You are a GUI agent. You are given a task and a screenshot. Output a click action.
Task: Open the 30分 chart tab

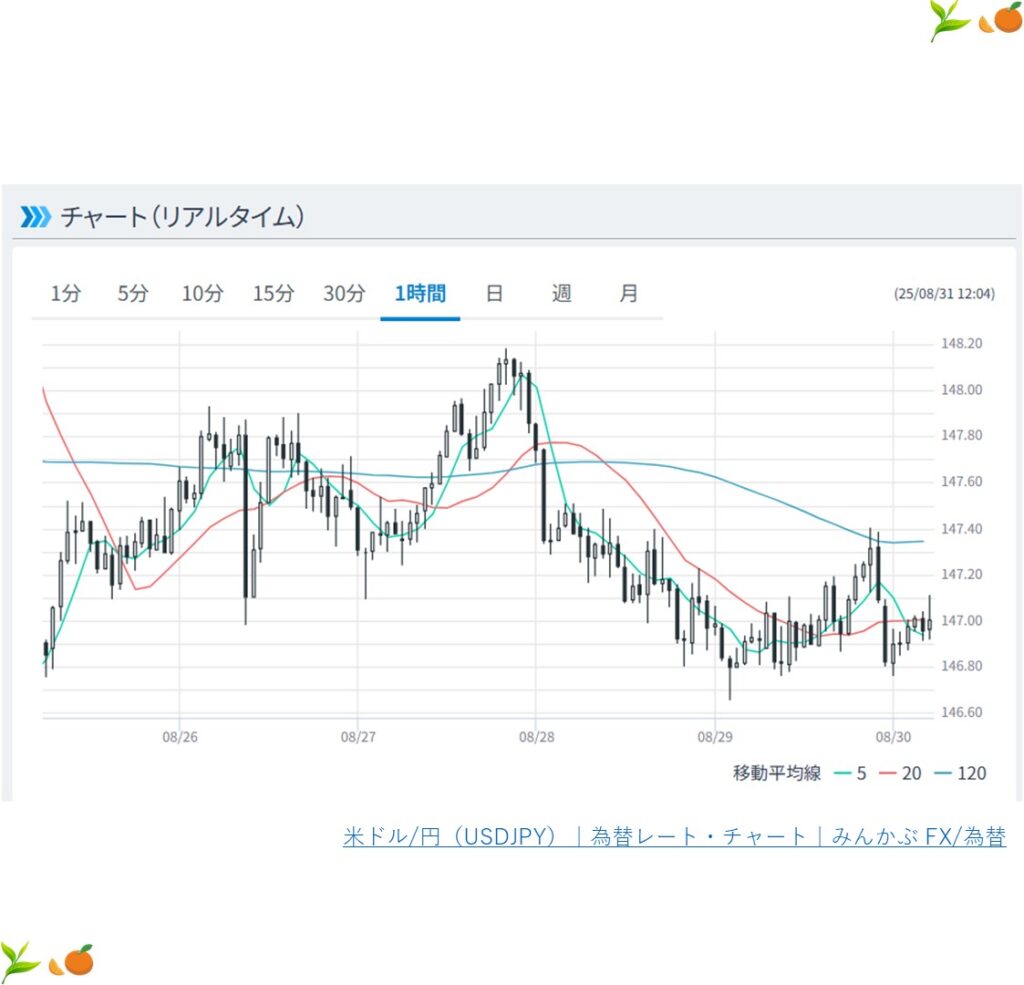(x=344, y=293)
